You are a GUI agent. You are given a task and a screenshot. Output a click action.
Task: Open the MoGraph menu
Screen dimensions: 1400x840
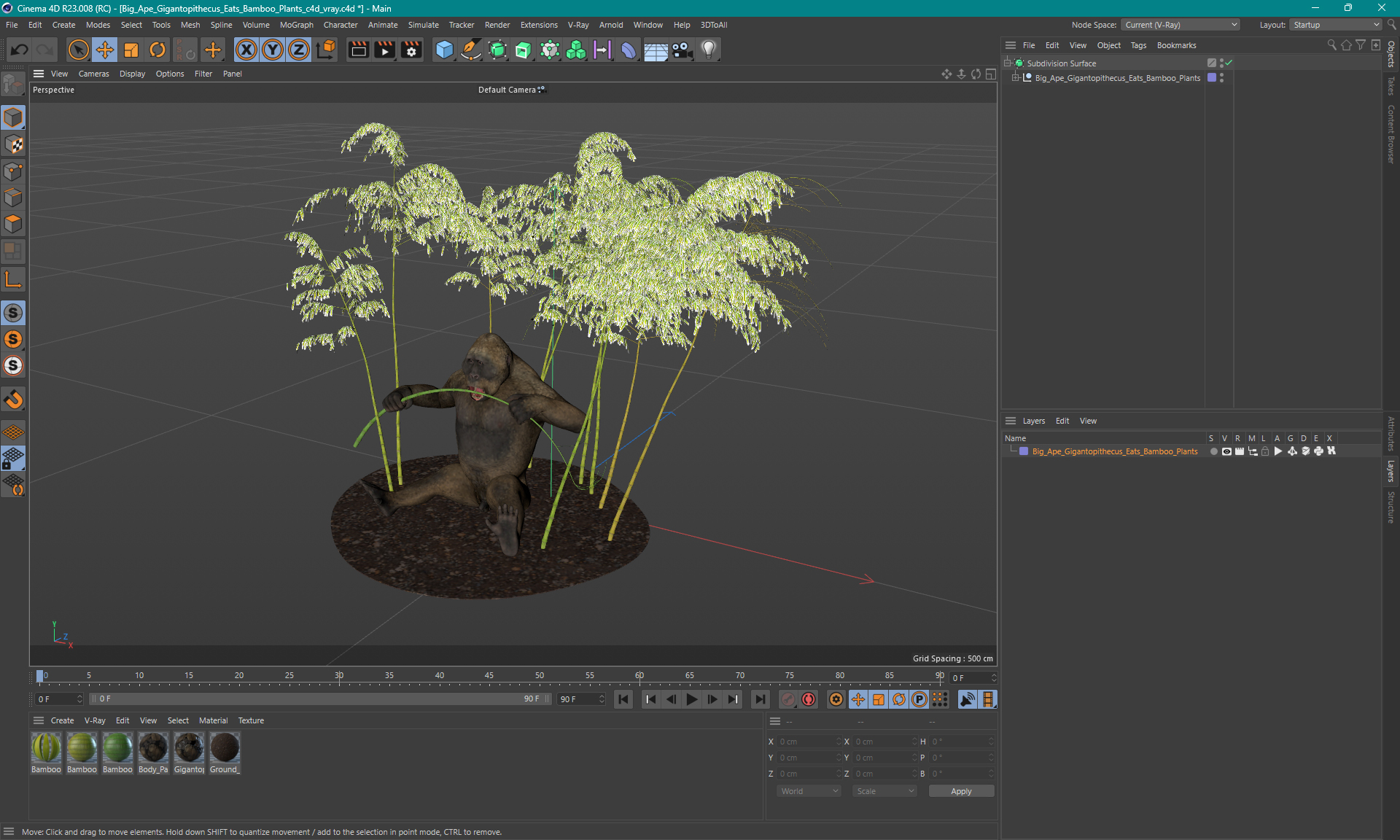[x=296, y=25]
